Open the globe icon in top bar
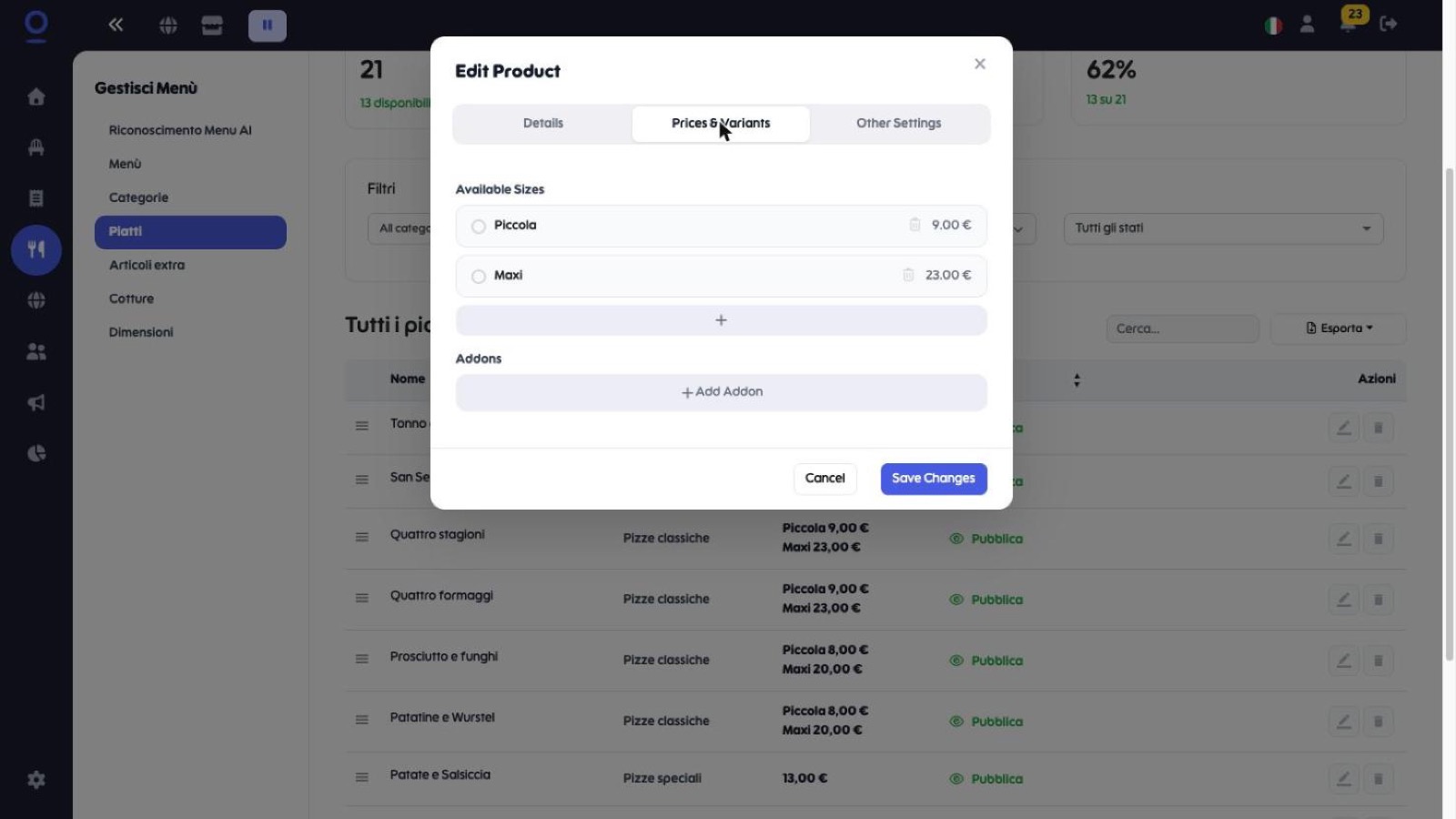 coord(168,25)
